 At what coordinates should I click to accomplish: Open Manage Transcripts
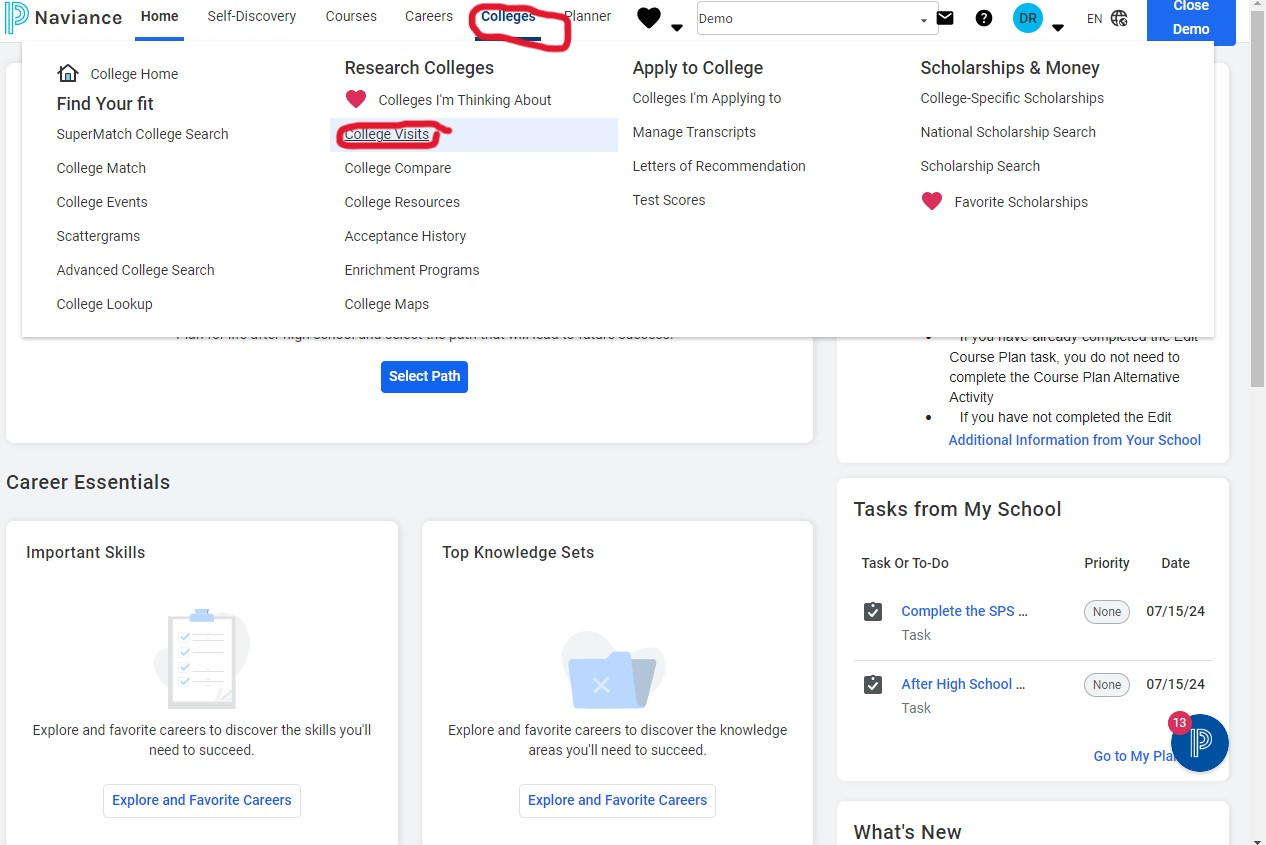pos(694,132)
